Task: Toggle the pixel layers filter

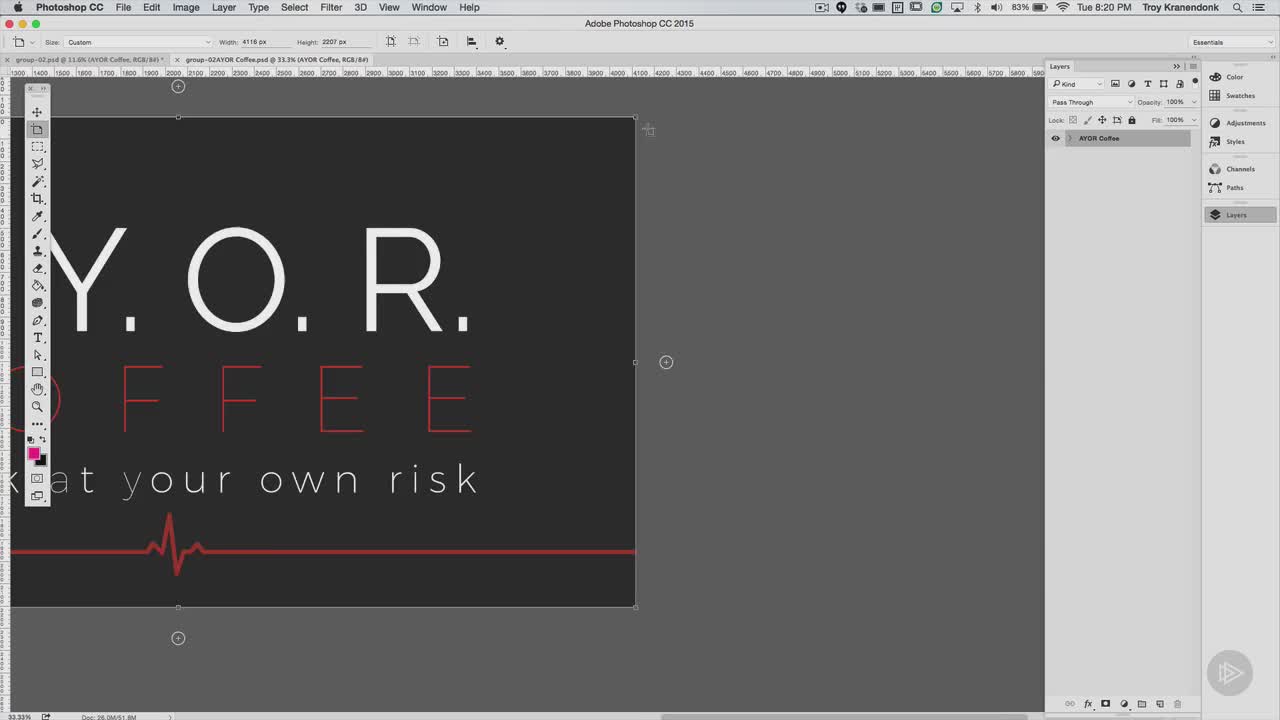Action: [1115, 84]
